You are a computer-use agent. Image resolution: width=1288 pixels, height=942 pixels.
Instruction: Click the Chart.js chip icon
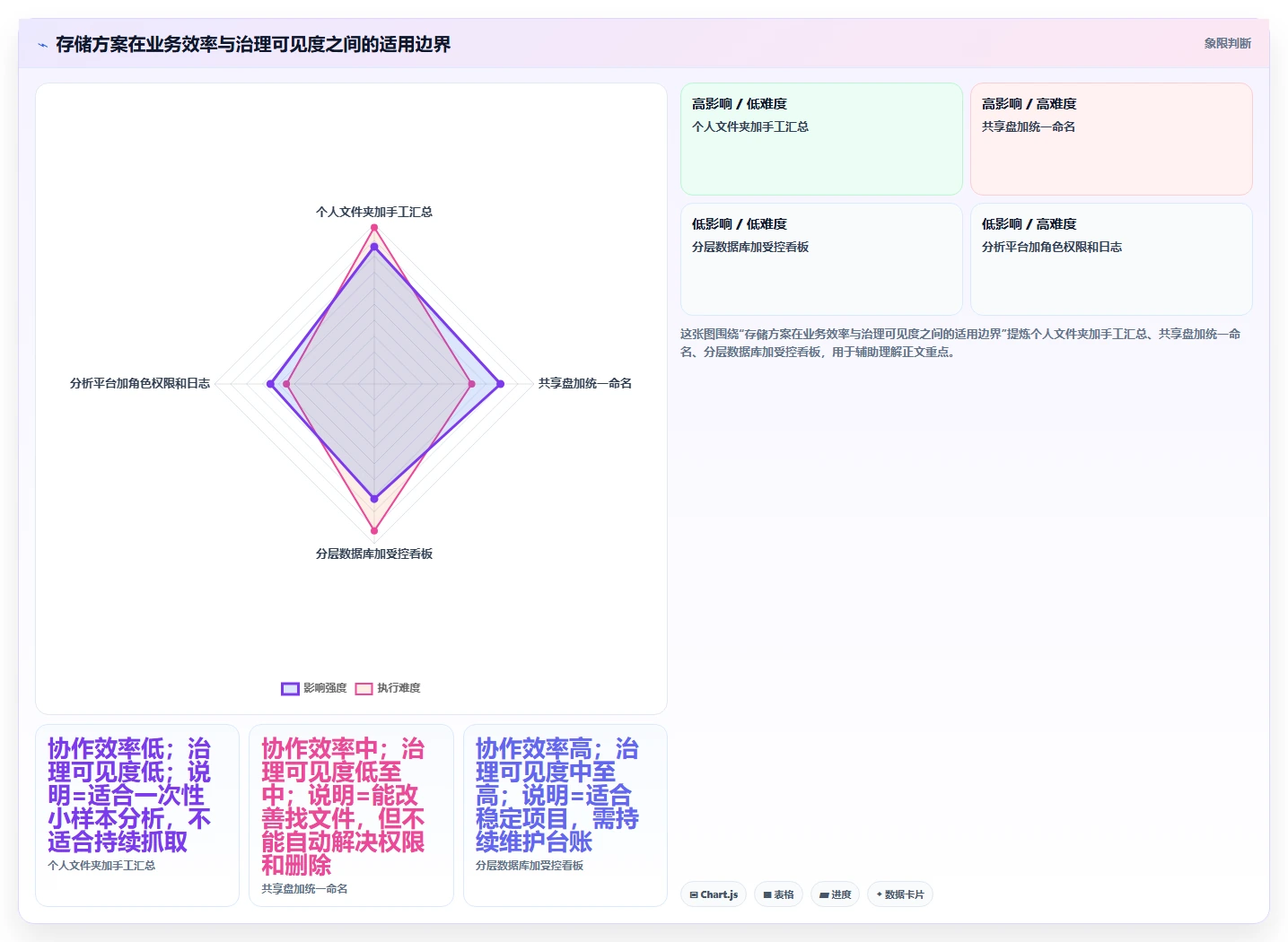tap(694, 894)
